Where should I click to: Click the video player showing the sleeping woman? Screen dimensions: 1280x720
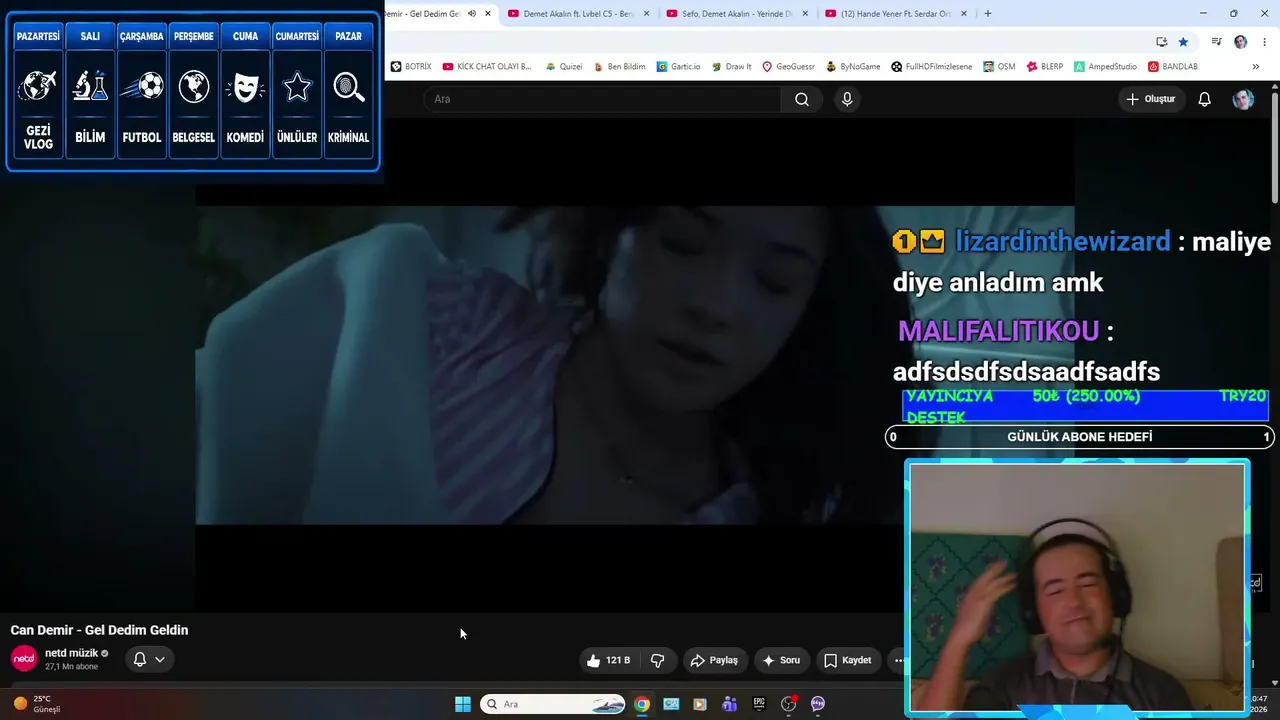pyautogui.click(x=634, y=365)
